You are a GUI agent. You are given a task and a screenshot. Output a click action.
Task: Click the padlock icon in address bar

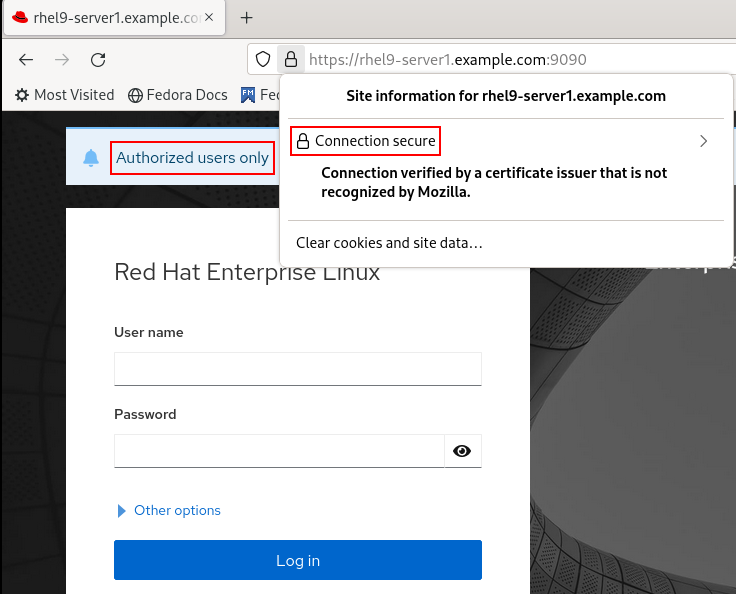289,59
